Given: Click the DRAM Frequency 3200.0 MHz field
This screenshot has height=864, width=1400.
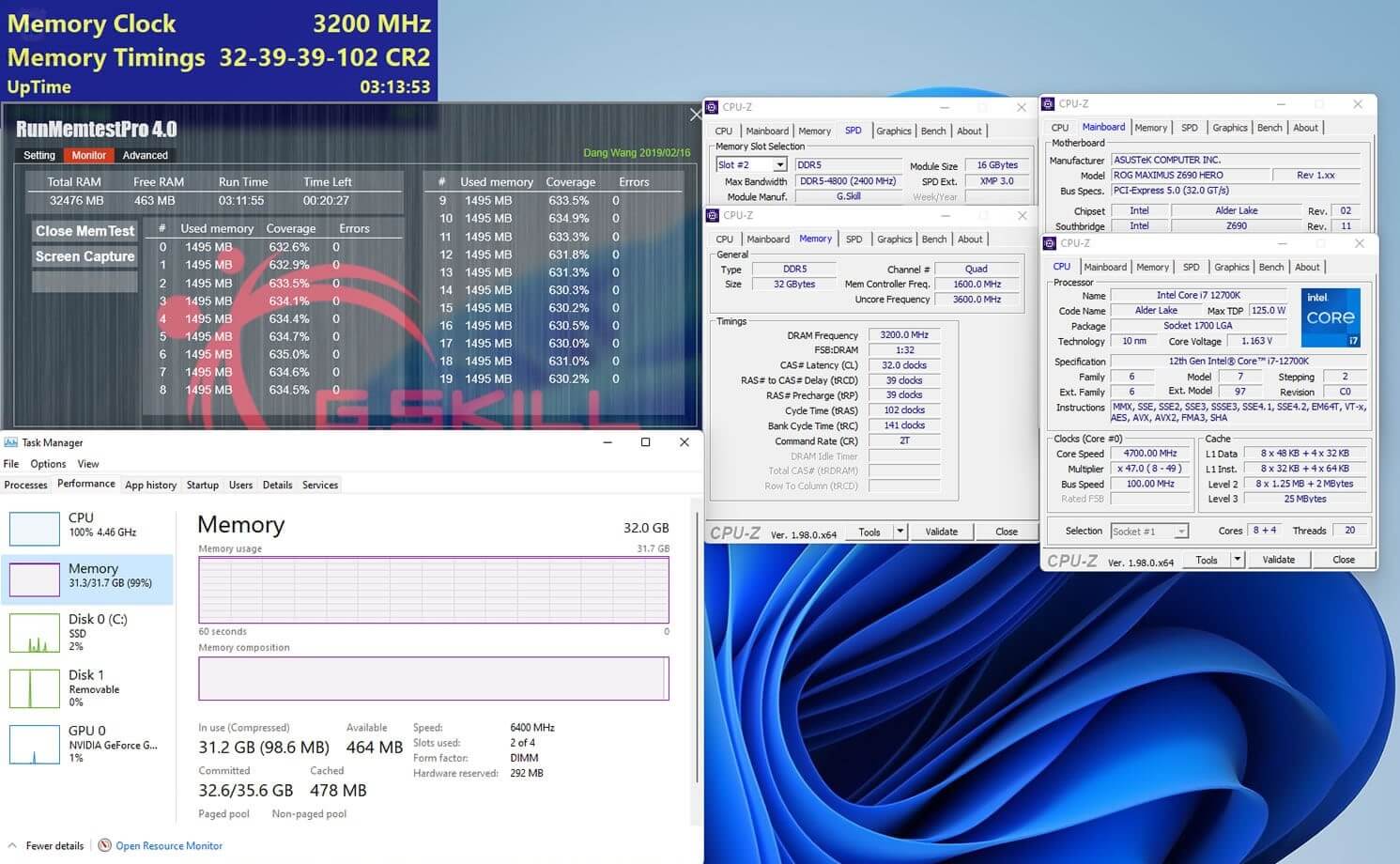Looking at the screenshot, I should tap(903, 335).
